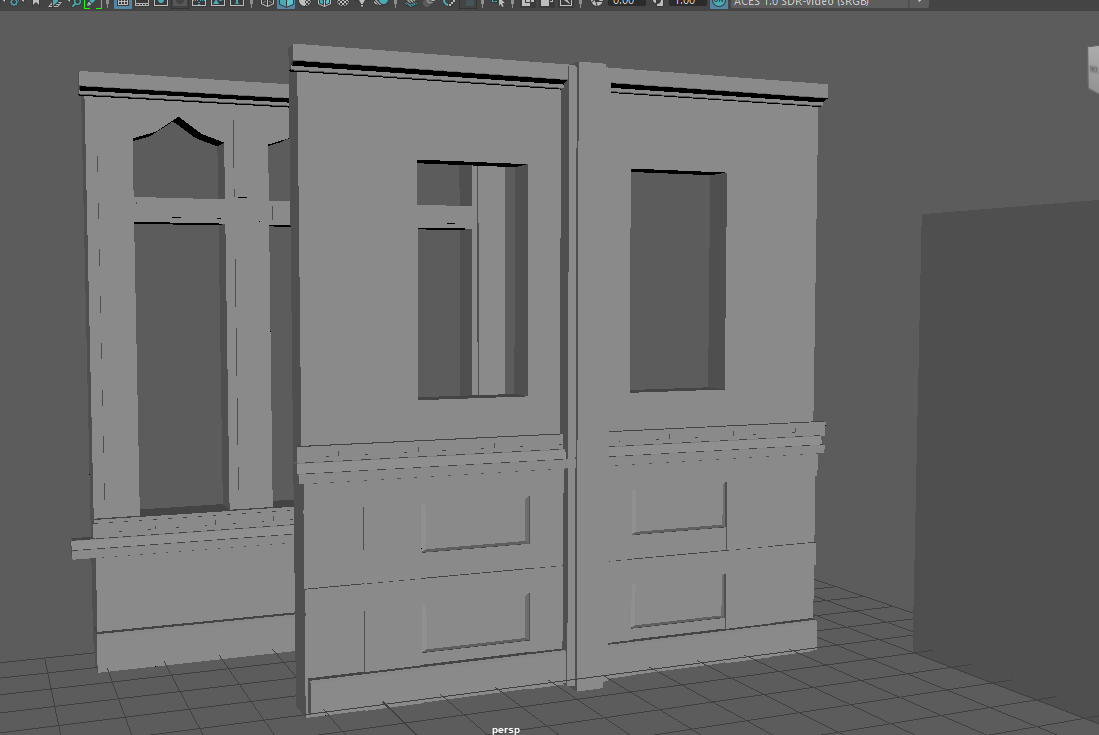
Task: Click the isolate select cursor icon
Action: pos(498,3)
